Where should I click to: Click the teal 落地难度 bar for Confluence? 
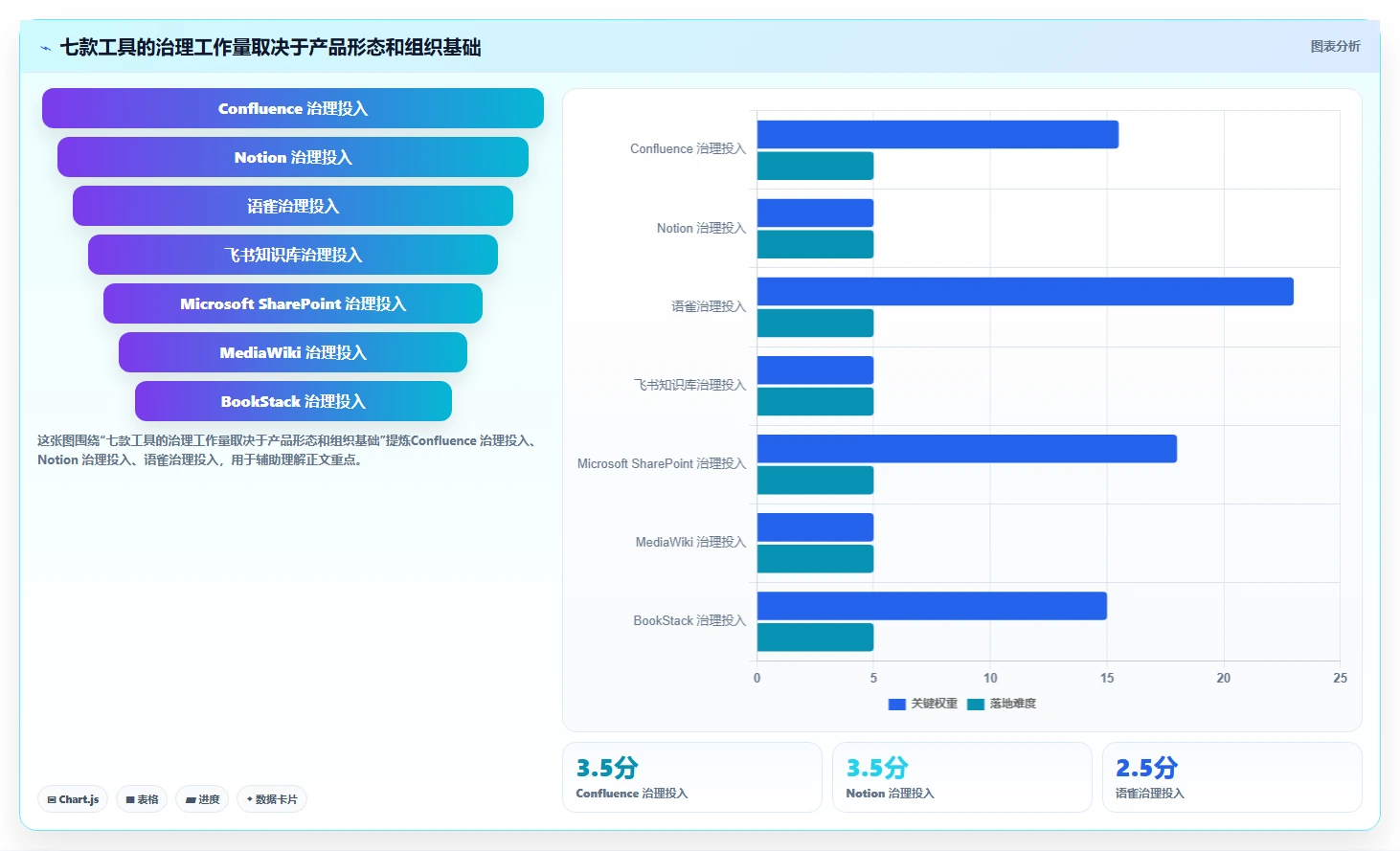[x=815, y=166]
